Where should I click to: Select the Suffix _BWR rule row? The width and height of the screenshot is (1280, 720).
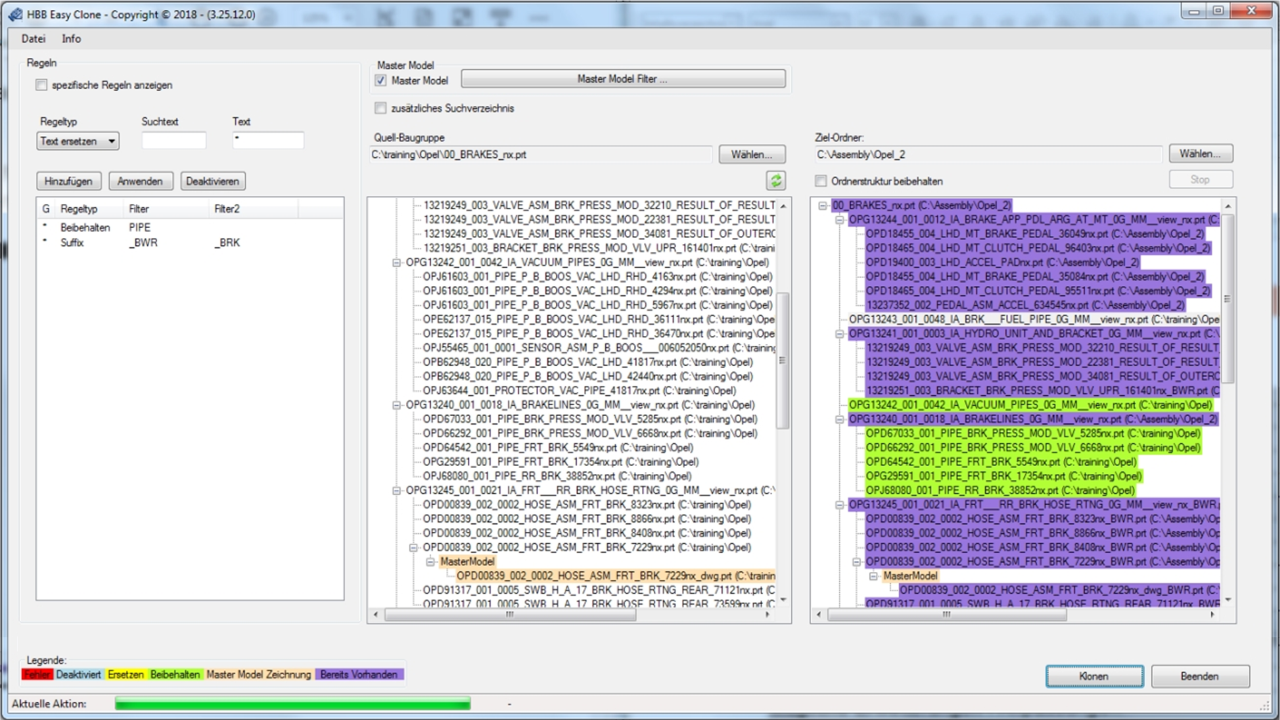(190, 242)
